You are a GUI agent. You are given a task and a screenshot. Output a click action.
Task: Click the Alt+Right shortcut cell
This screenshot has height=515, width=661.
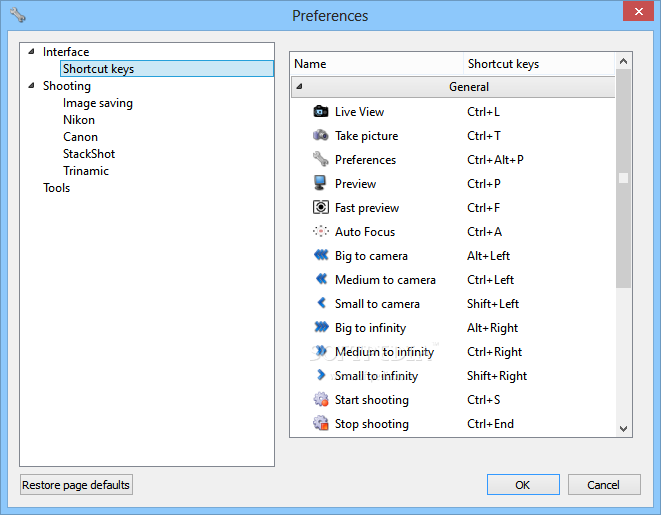point(492,328)
